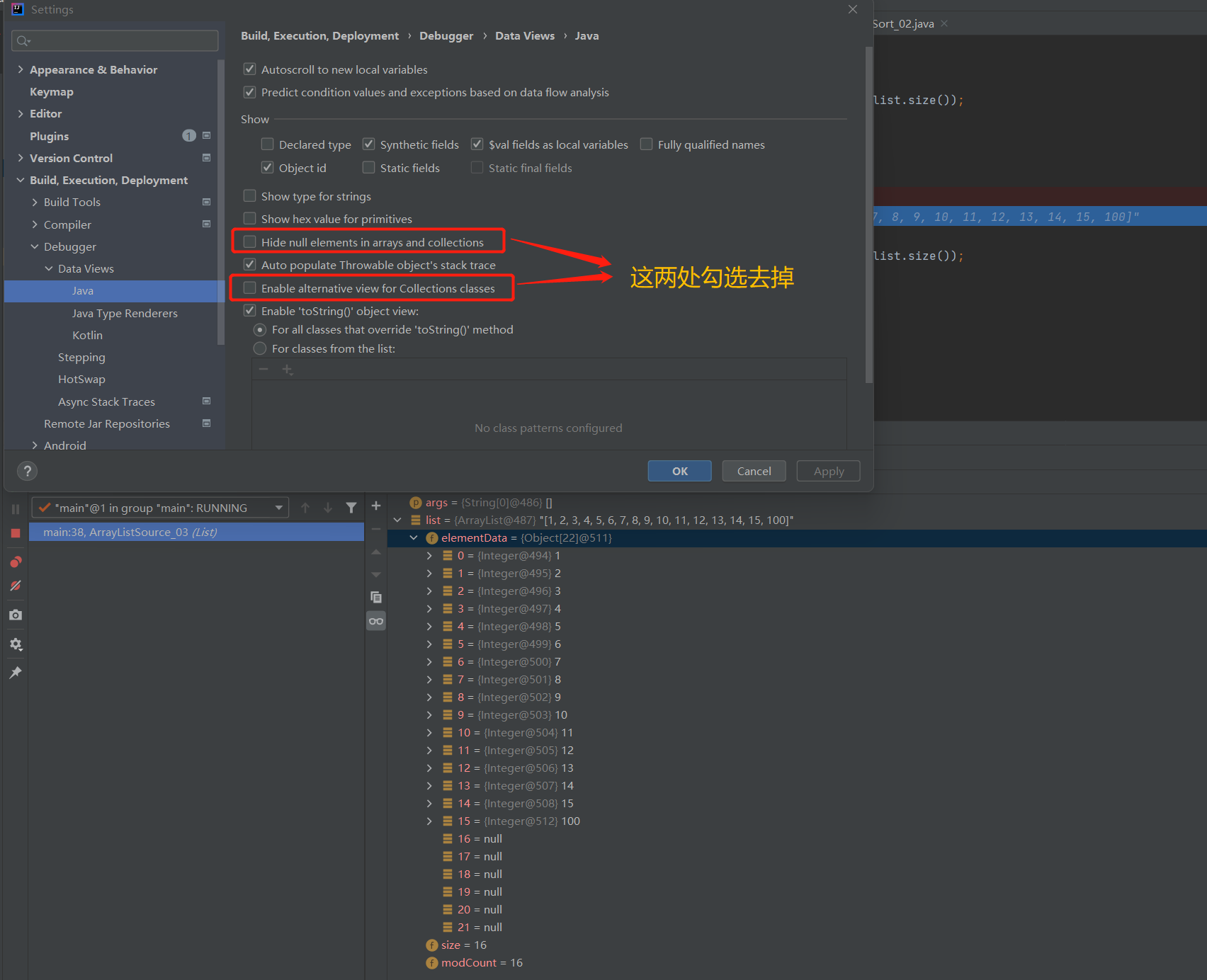Open the View Breakpoints dialog
1207x980 pixels.
[15, 562]
